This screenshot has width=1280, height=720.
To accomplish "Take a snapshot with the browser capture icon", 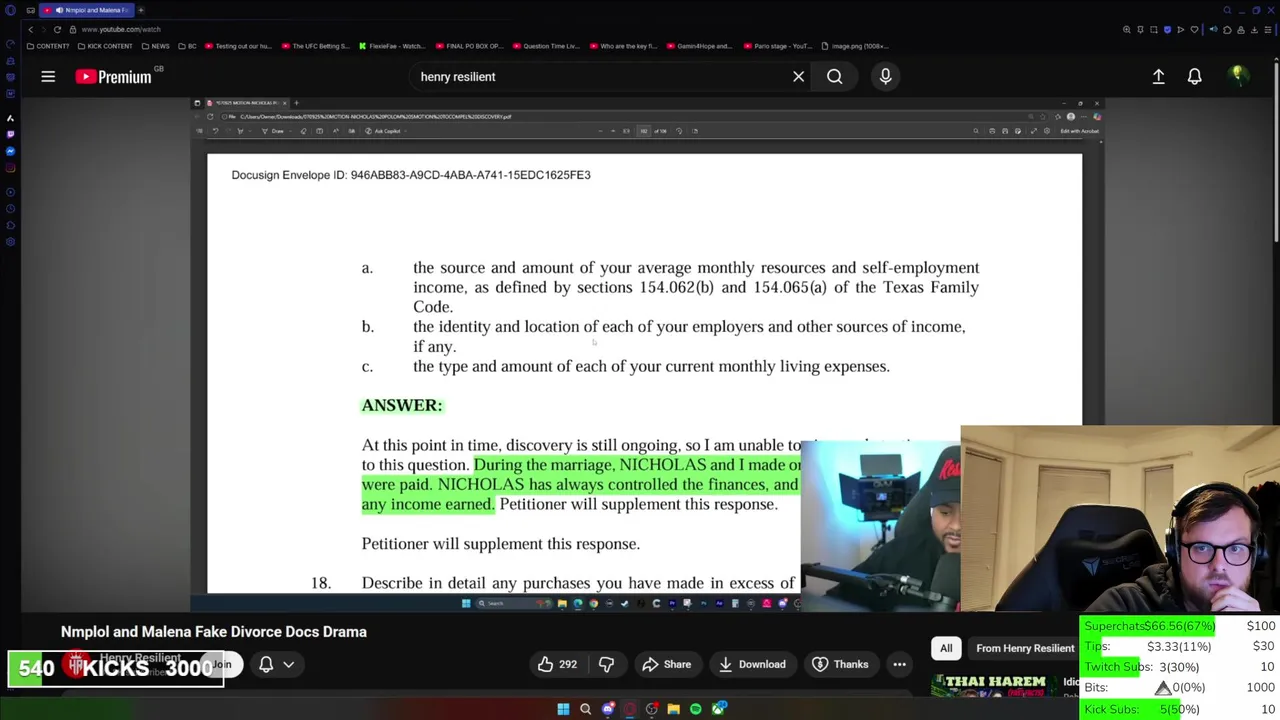I will point(1153,29).
